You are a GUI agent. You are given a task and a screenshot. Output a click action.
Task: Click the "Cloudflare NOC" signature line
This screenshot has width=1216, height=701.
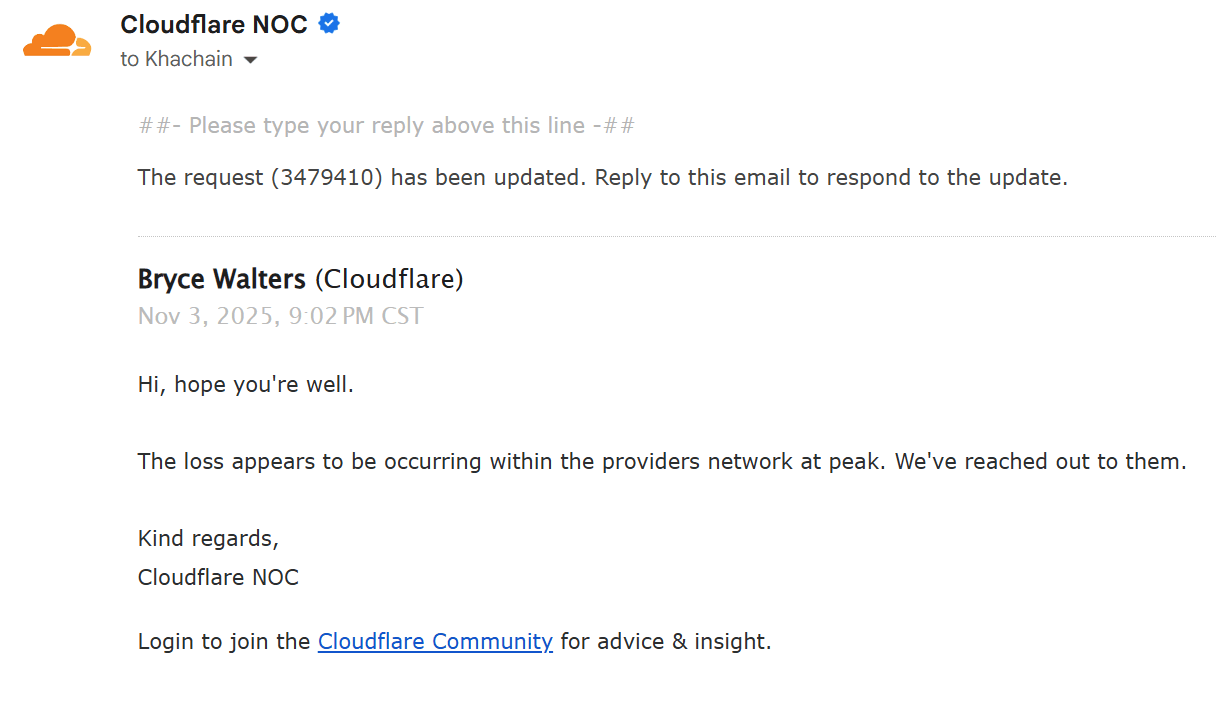[218, 577]
